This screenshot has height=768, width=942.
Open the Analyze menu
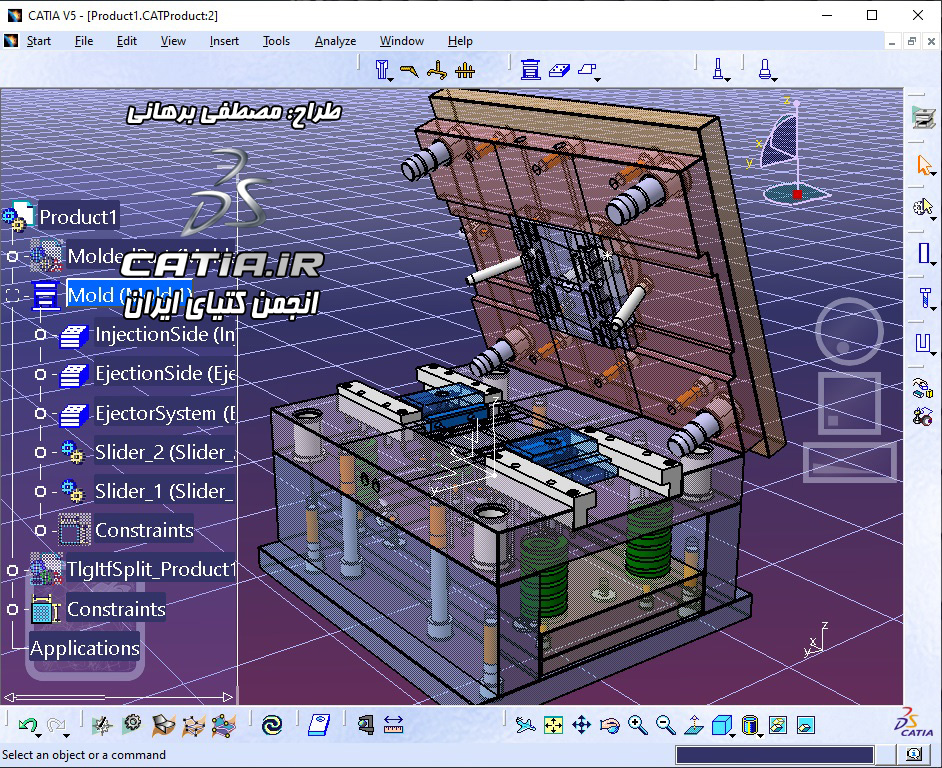(x=335, y=41)
